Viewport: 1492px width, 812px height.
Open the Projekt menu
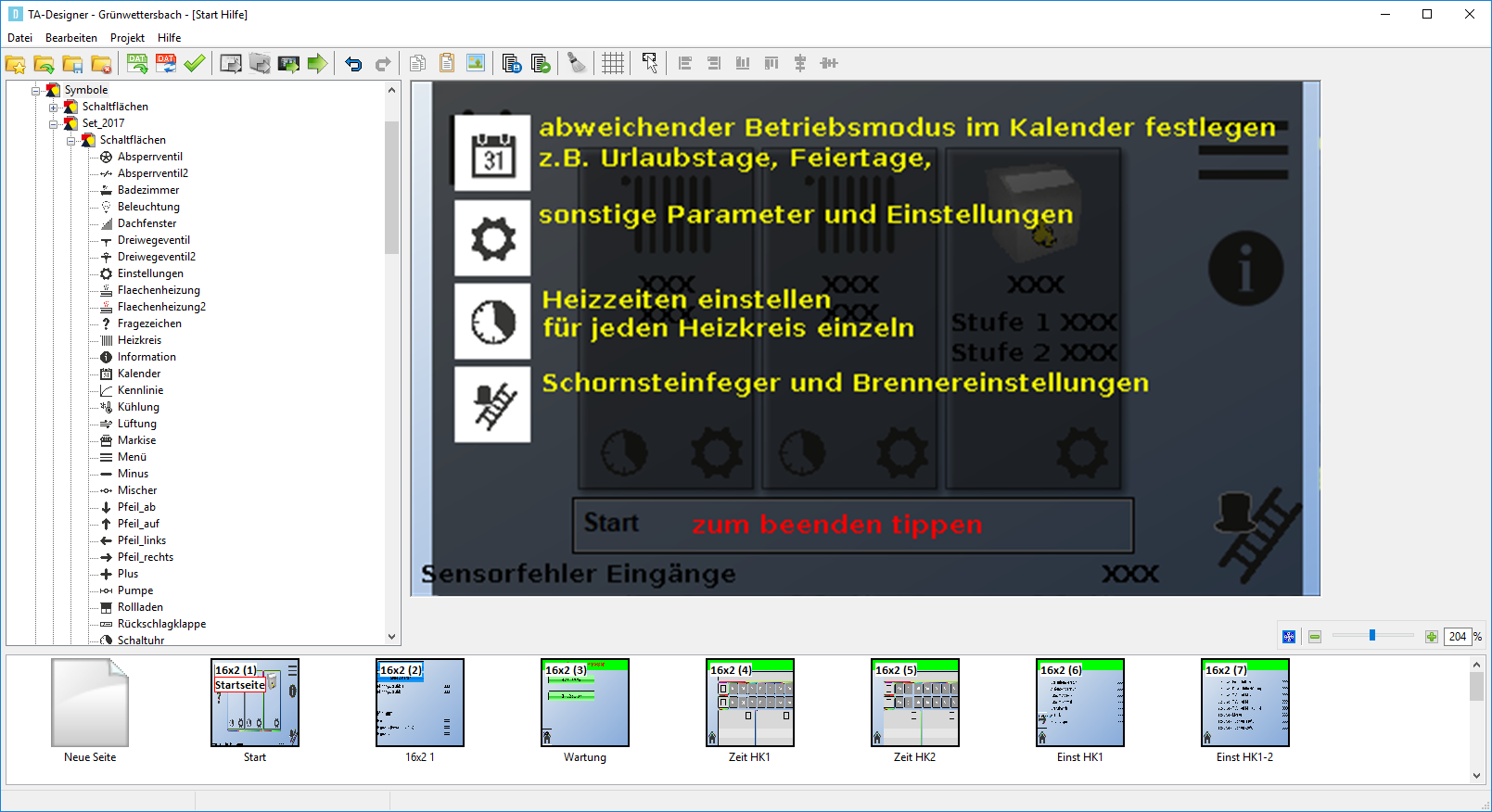click(127, 38)
